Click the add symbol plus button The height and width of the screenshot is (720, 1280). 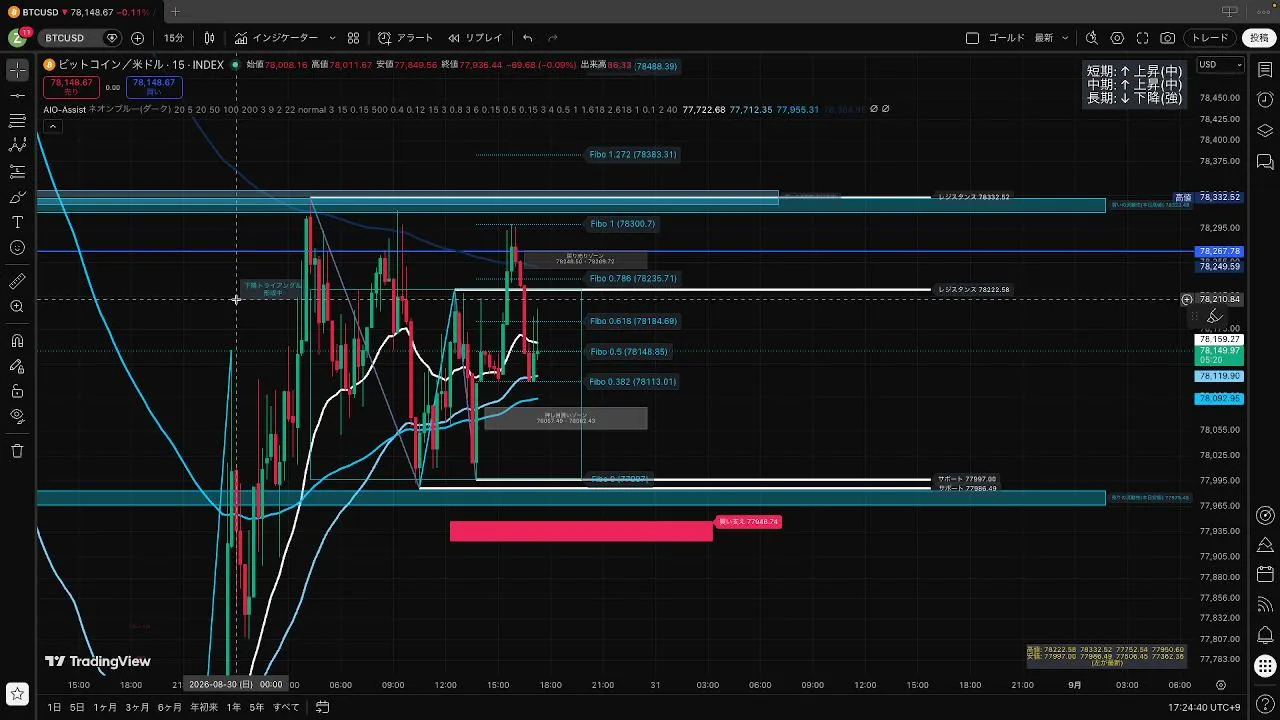(x=137, y=38)
